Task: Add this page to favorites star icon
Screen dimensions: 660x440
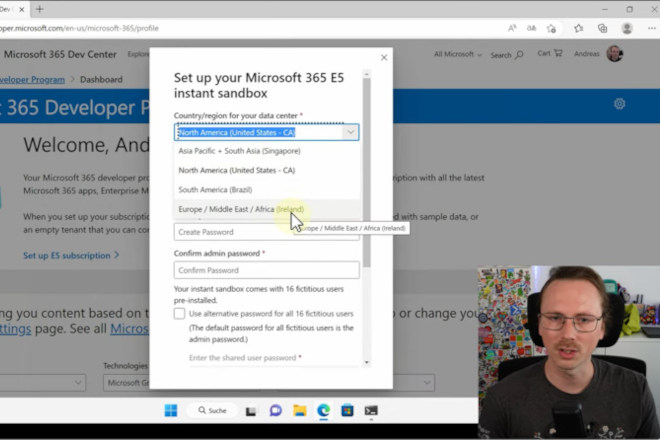Action: 551,28
